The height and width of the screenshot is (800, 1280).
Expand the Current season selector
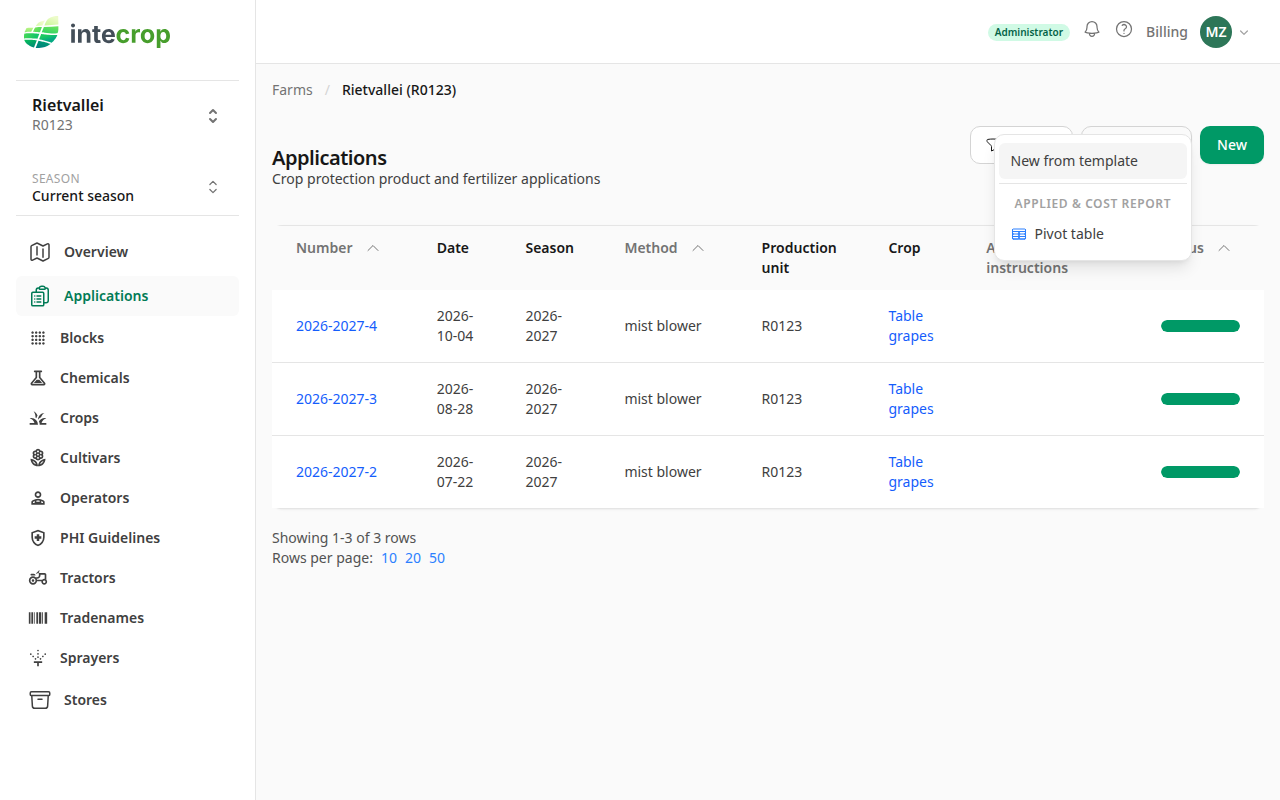point(127,187)
